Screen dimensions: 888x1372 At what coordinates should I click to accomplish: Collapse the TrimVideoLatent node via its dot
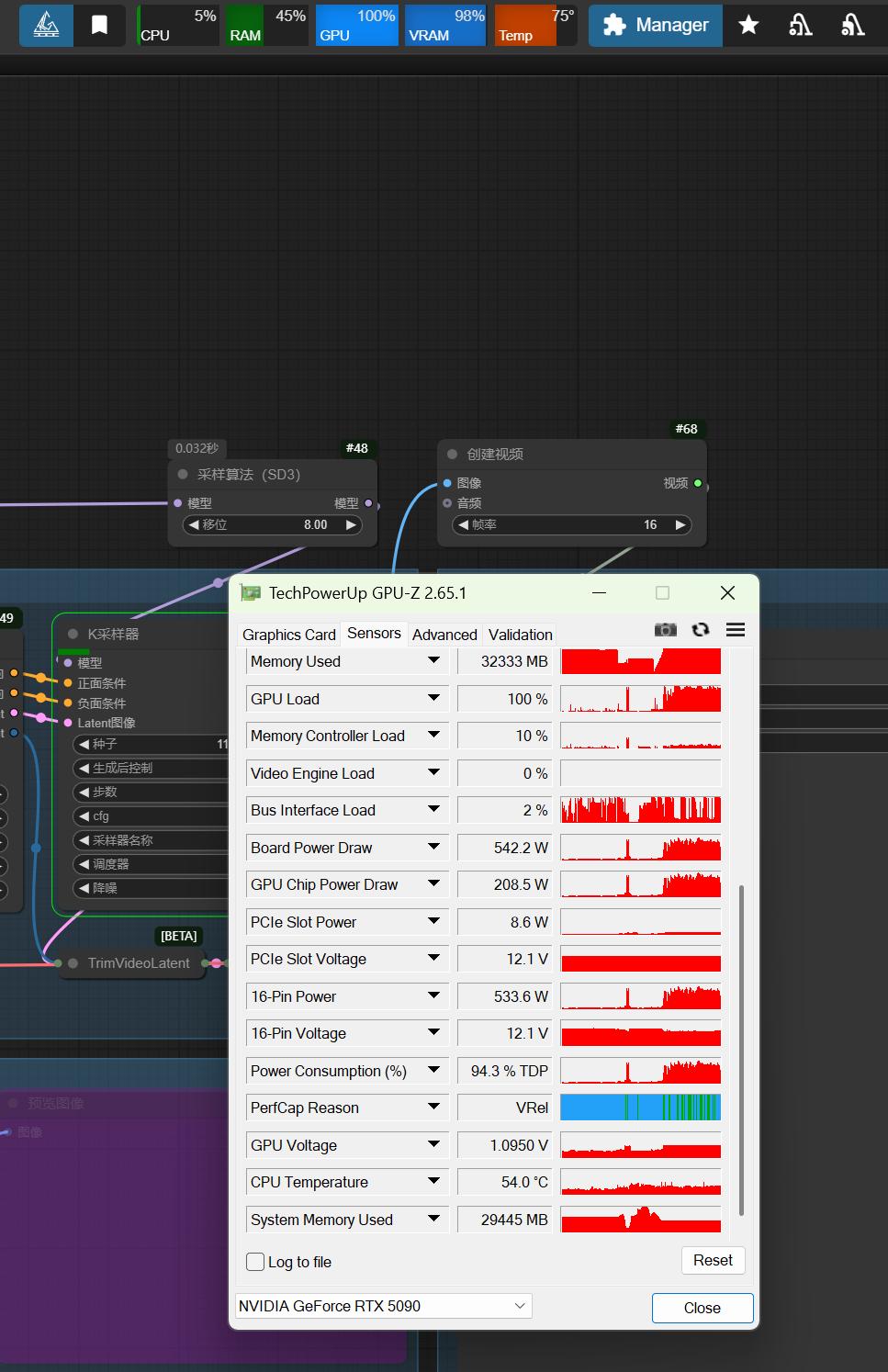point(73,962)
